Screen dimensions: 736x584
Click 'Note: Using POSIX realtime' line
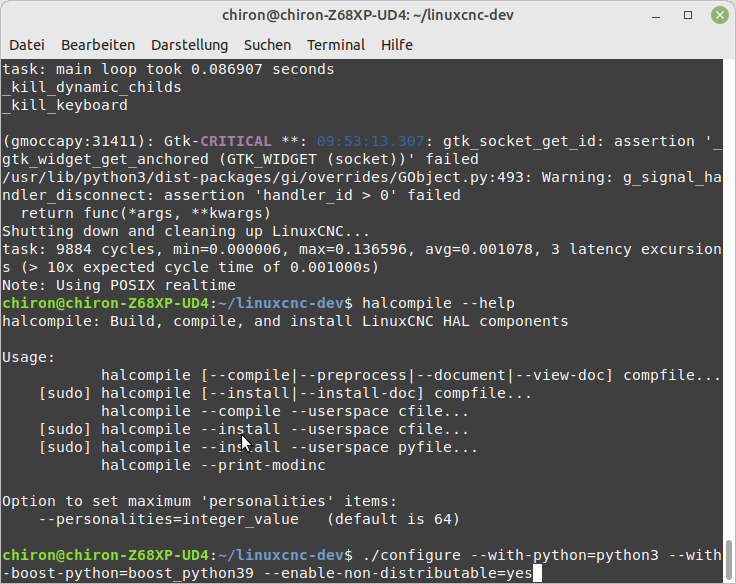point(119,285)
